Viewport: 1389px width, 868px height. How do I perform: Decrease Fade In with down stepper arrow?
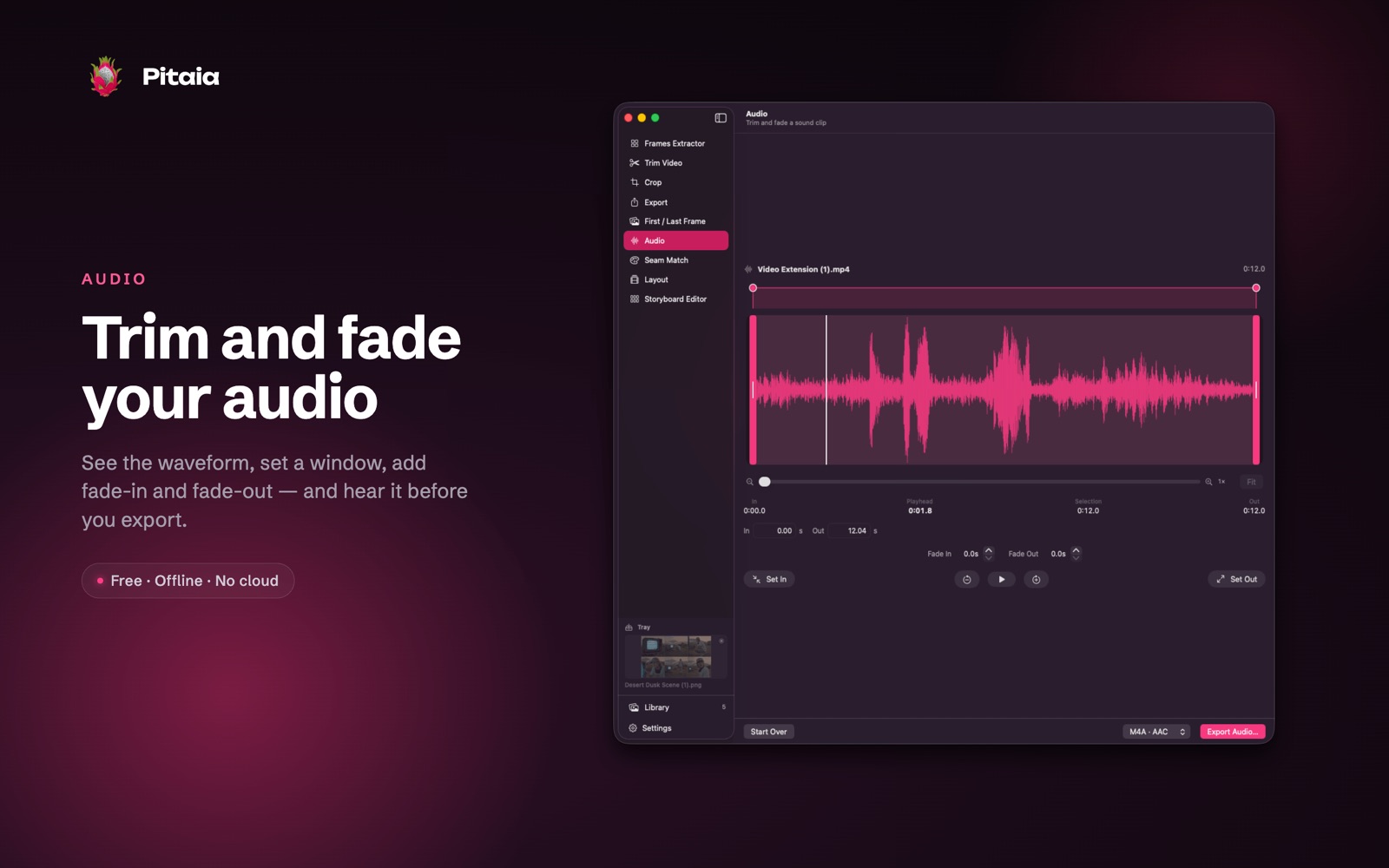[989, 557]
